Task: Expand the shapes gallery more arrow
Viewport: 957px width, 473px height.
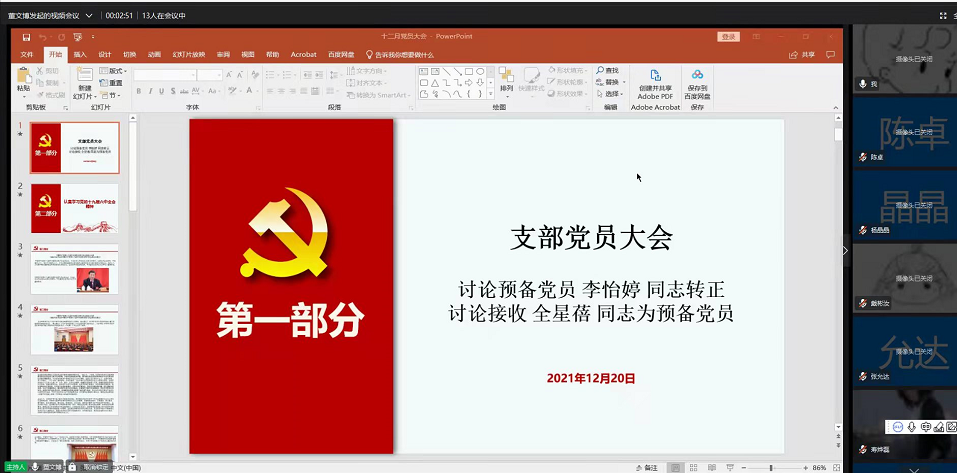Action: pyautogui.click(x=490, y=94)
